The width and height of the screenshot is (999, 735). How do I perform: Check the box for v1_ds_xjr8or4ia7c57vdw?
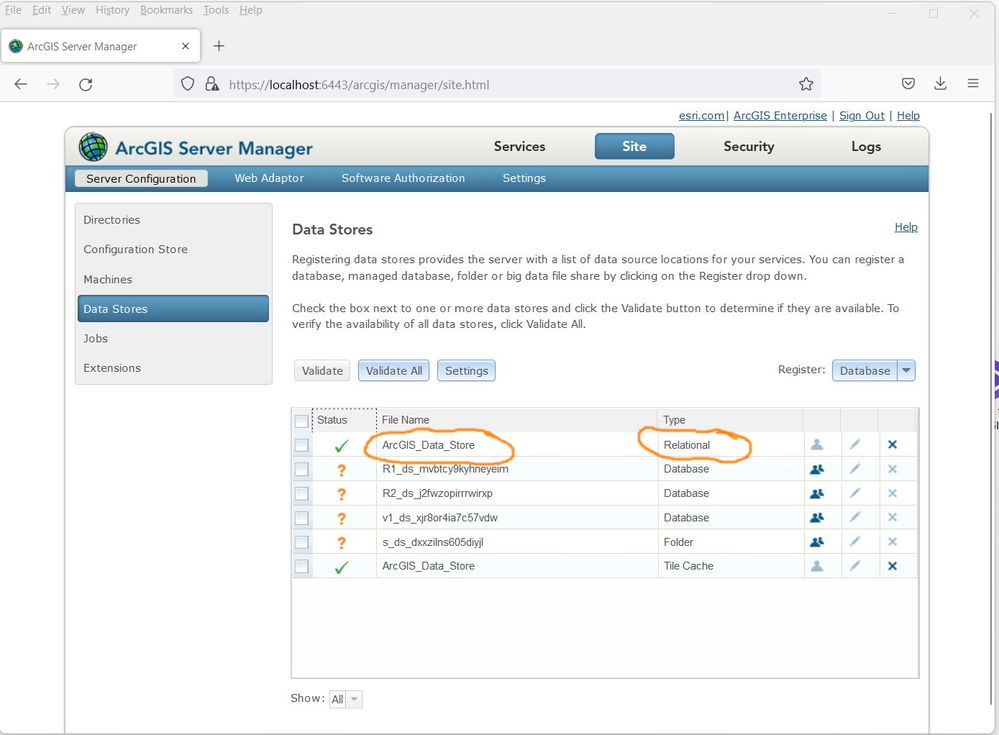302,518
